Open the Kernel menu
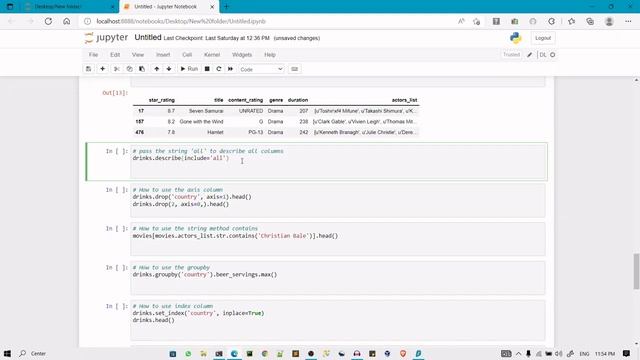This screenshot has width=640, height=360. point(212,55)
